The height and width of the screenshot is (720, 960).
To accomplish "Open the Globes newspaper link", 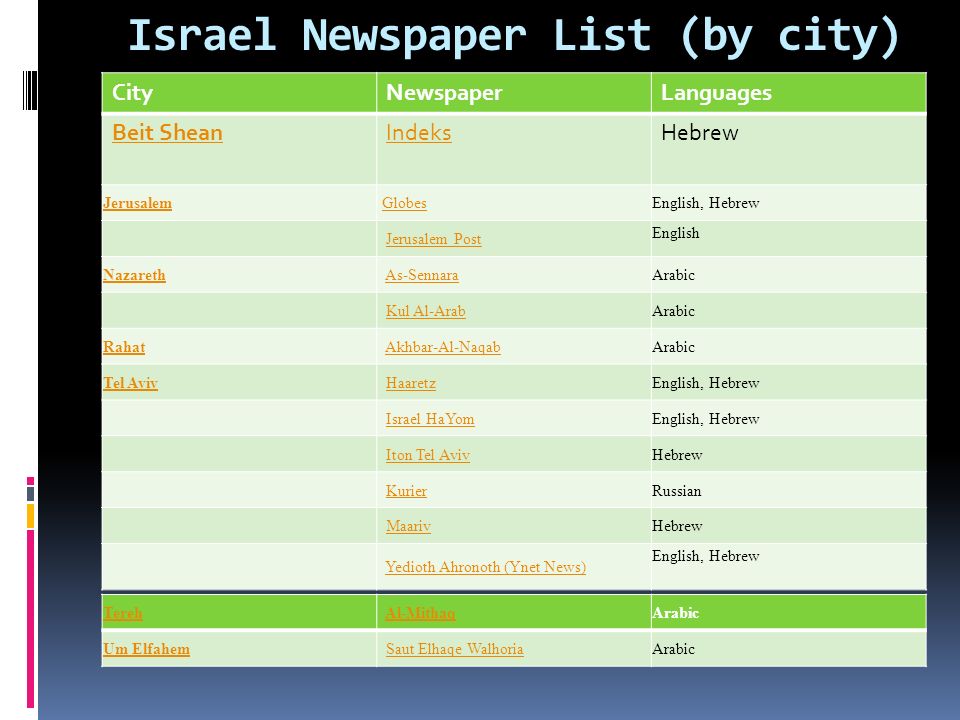I will 404,203.
